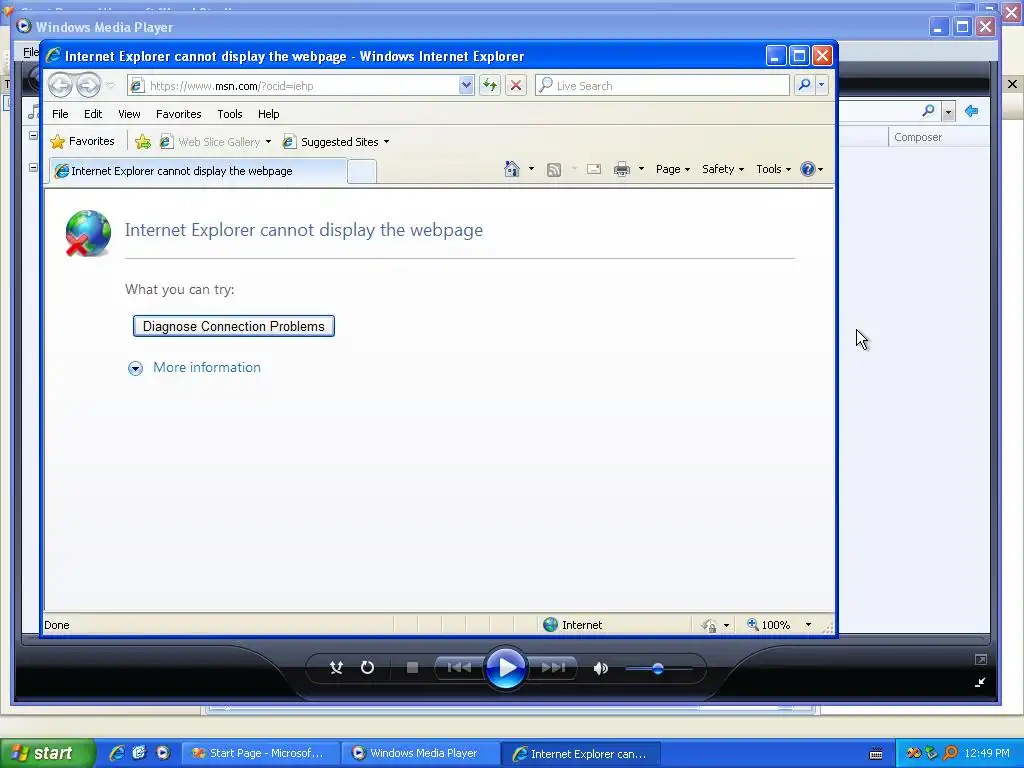Click the RSS Feeds icon
Image resolution: width=1024 pixels, height=768 pixels.
coord(554,170)
